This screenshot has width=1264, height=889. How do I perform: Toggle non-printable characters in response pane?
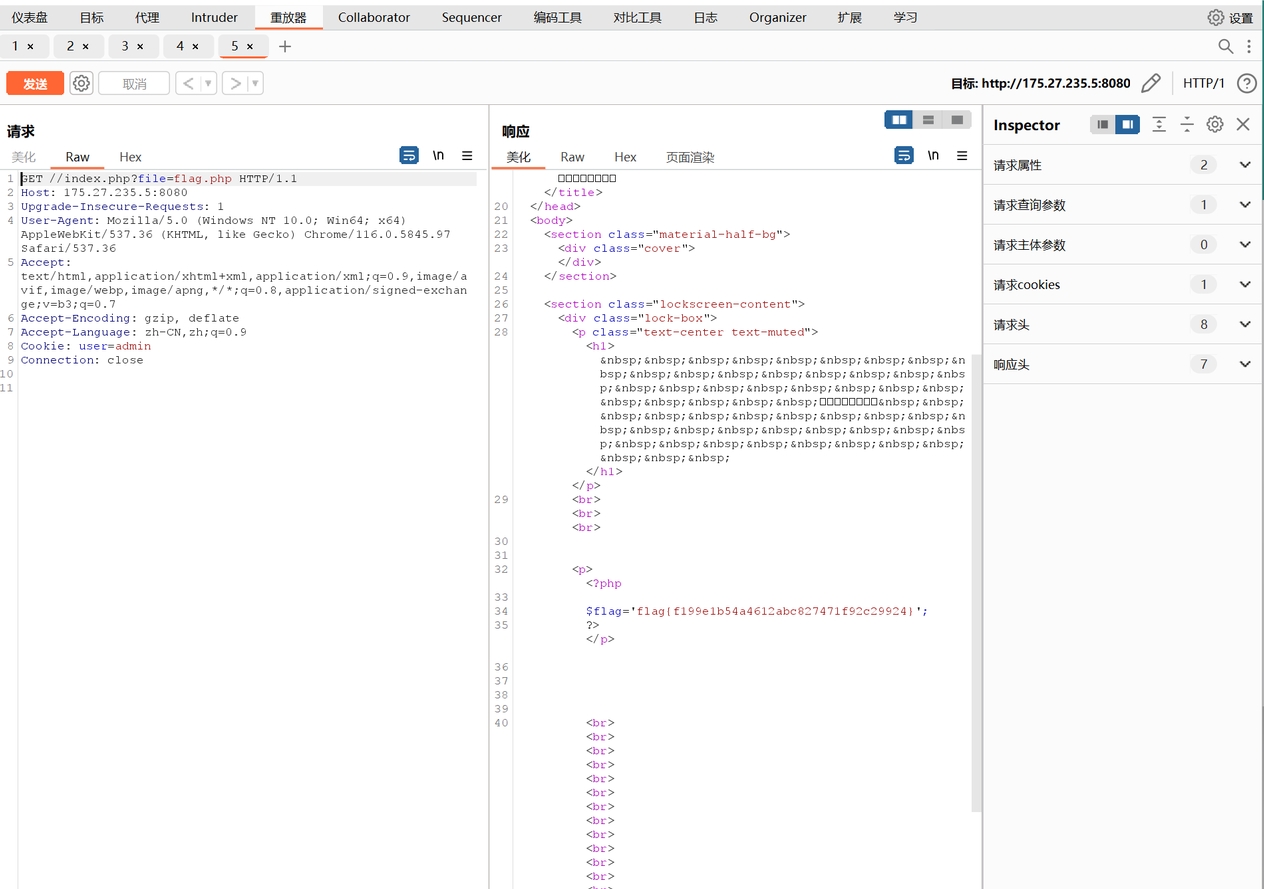coord(933,156)
